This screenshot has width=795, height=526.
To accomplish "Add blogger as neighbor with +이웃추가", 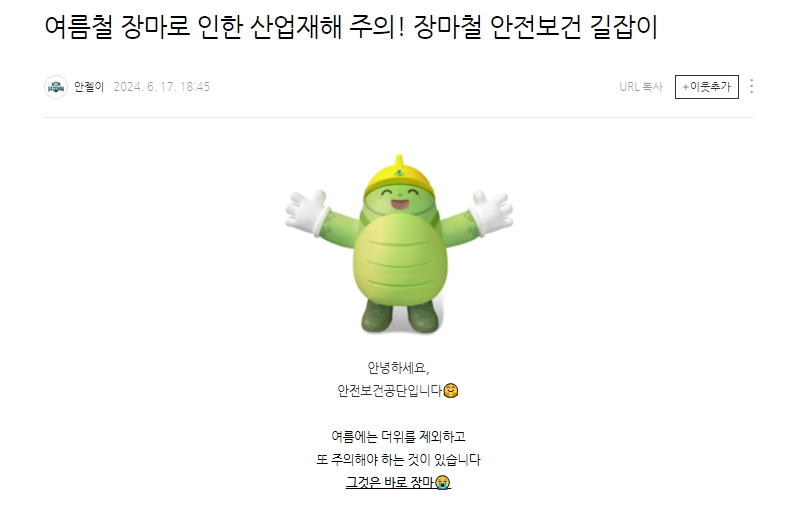I will pyautogui.click(x=706, y=87).
